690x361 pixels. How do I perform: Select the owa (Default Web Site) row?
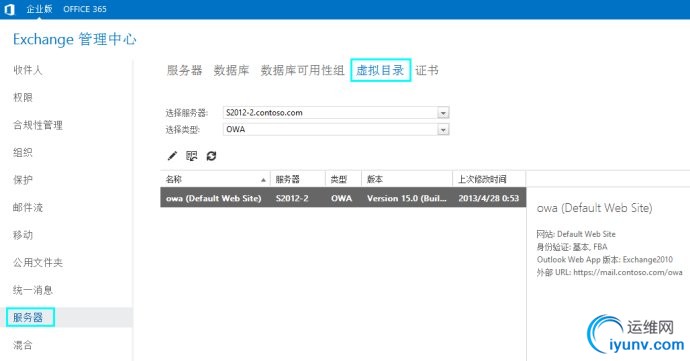click(x=343, y=198)
